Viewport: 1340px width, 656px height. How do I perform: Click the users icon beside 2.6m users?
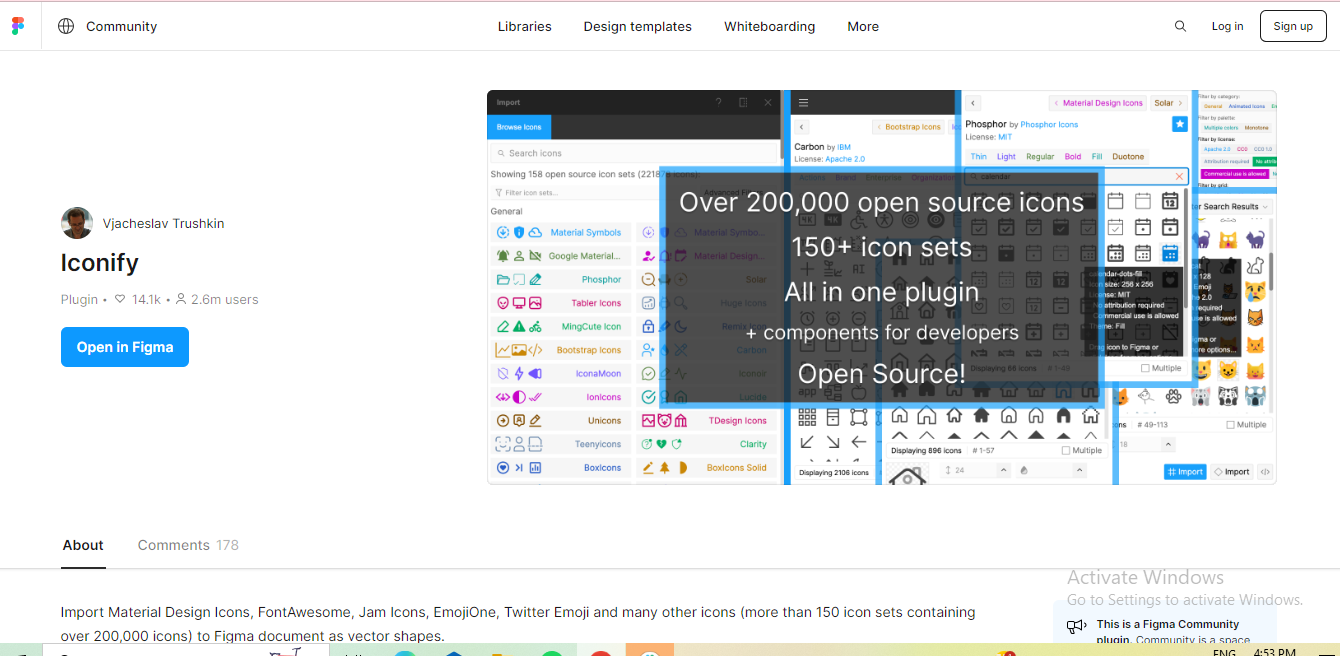pyautogui.click(x=181, y=299)
